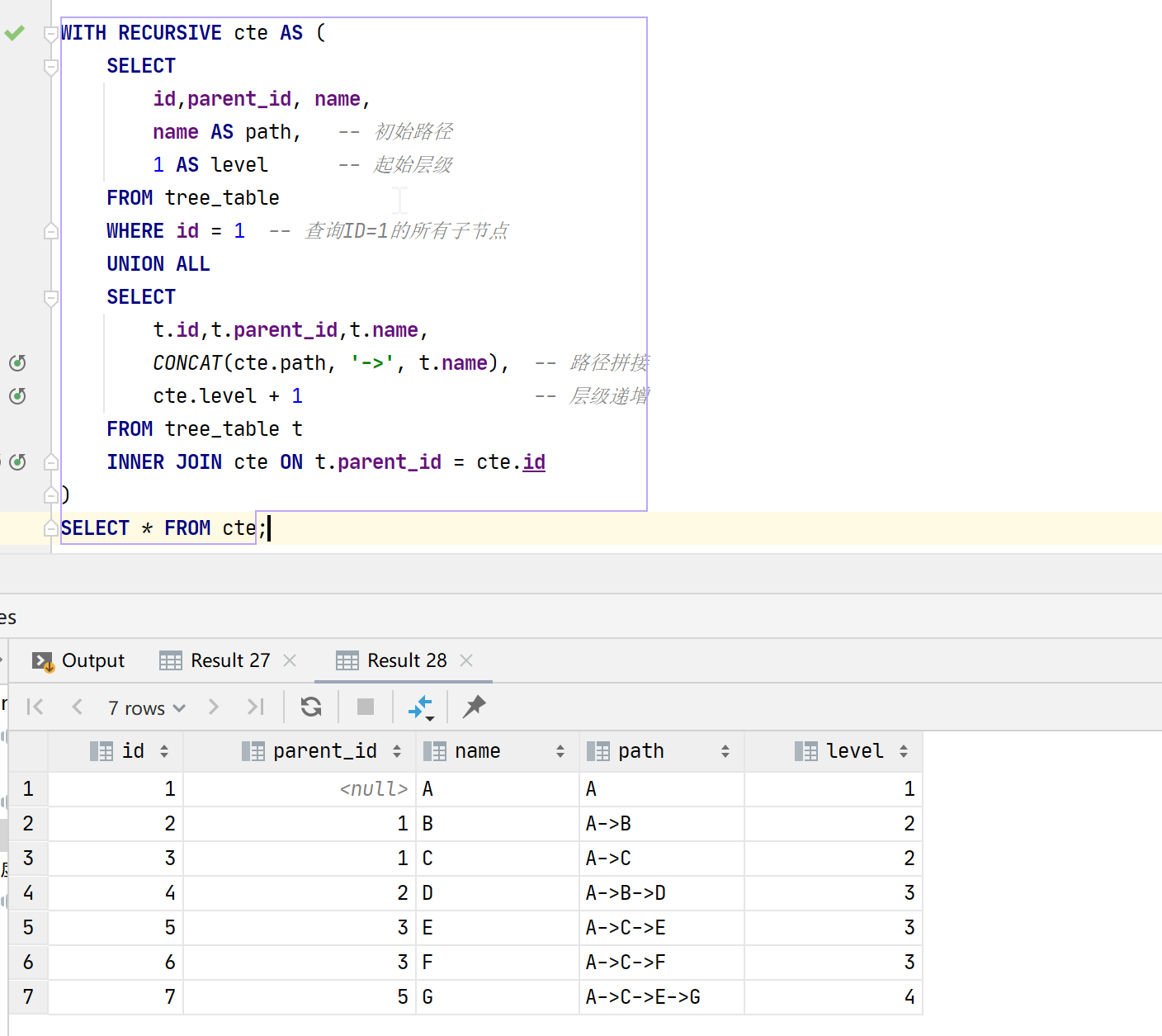This screenshot has width=1162, height=1036.
Task: Toggle fold marker at closing parenthesis line
Action: click(51, 495)
